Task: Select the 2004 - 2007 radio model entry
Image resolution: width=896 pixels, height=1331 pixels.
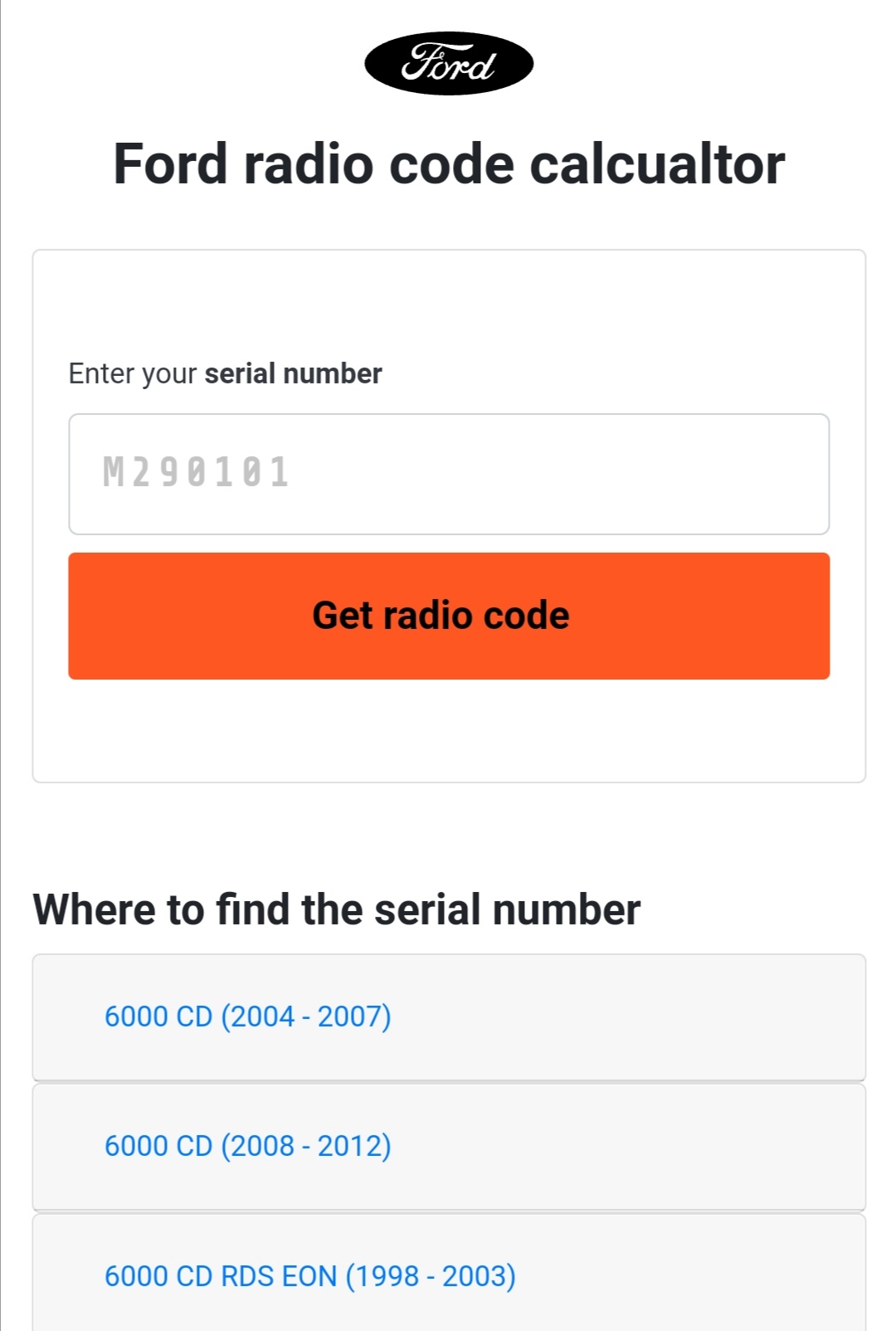Action: point(247,1017)
